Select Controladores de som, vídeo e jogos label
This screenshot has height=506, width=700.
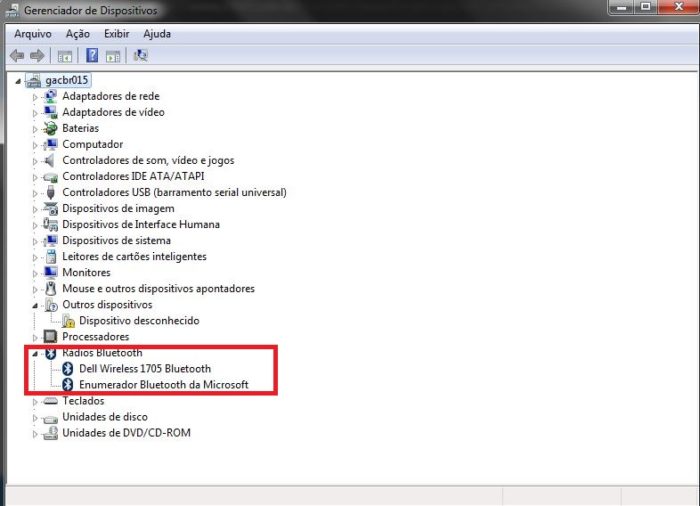148,160
